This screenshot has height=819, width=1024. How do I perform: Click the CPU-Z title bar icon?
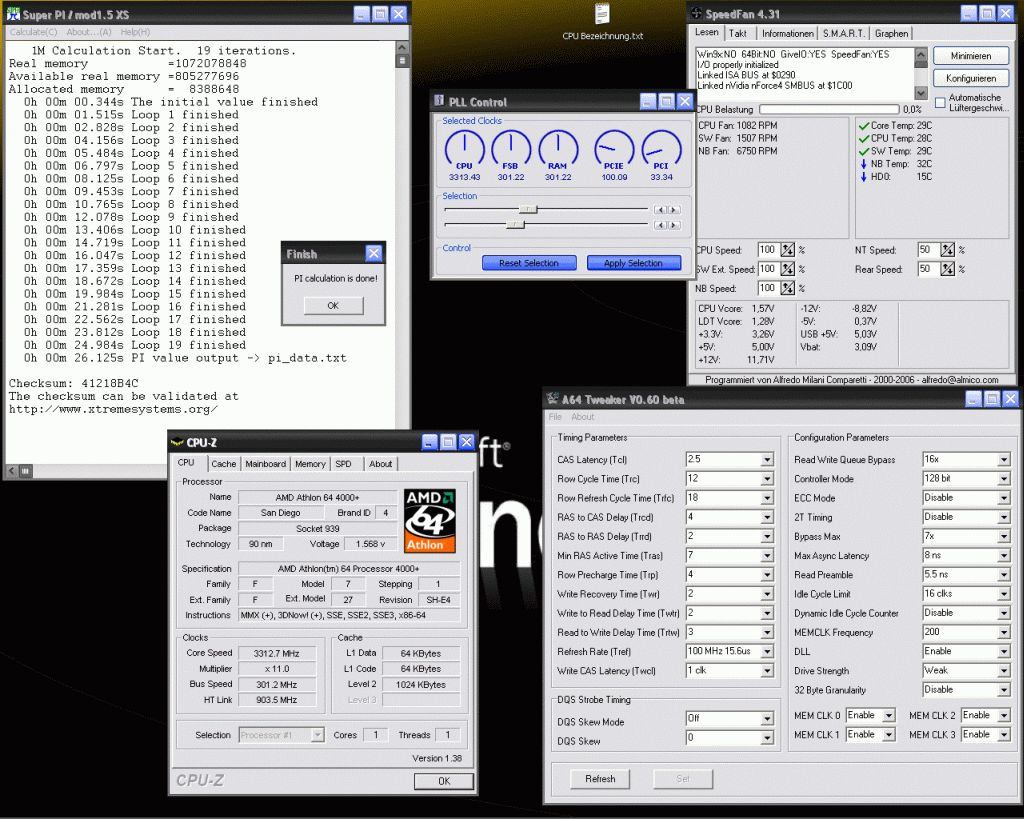[x=176, y=442]
